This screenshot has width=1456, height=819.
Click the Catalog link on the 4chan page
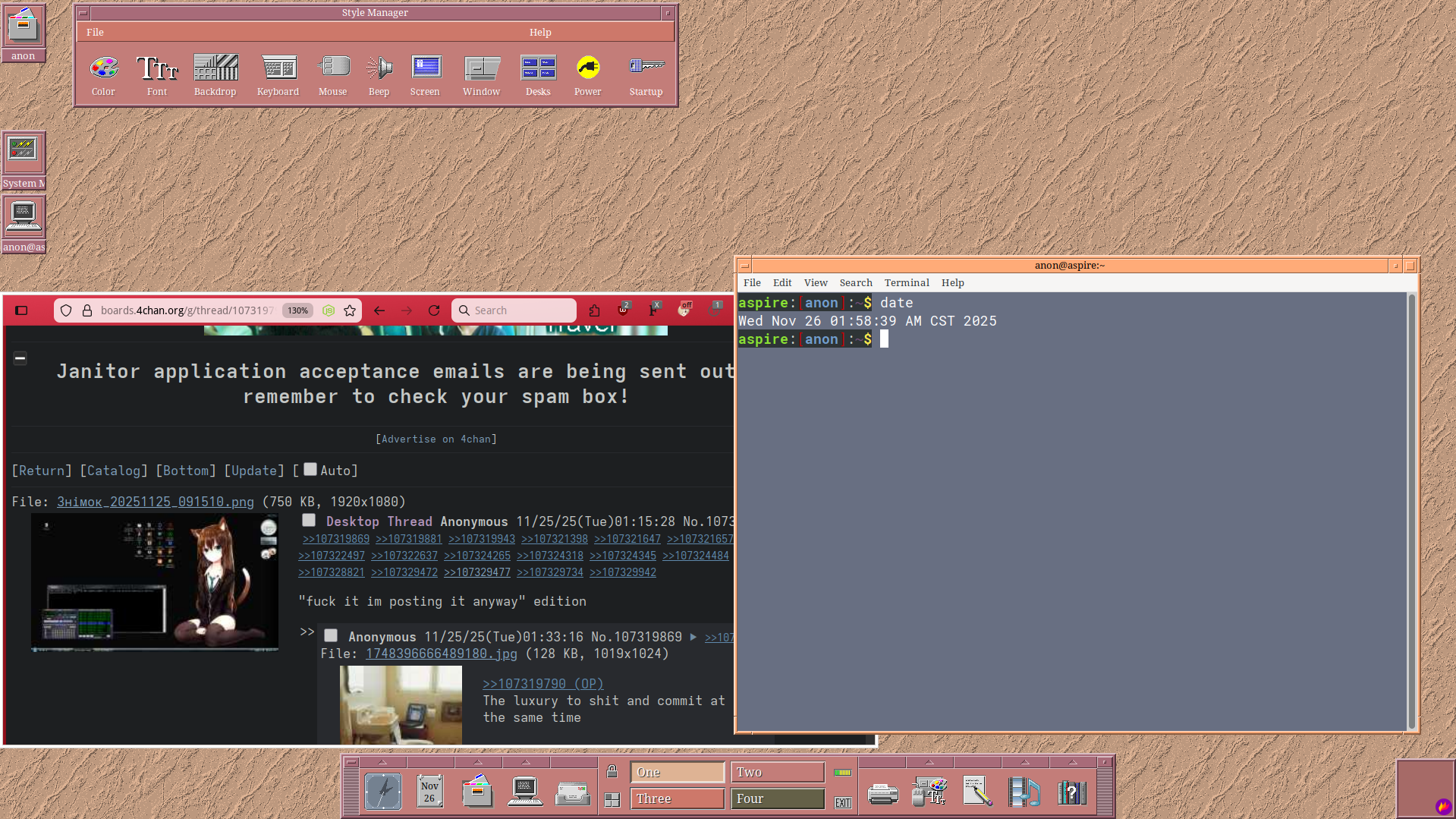point(114,471)
